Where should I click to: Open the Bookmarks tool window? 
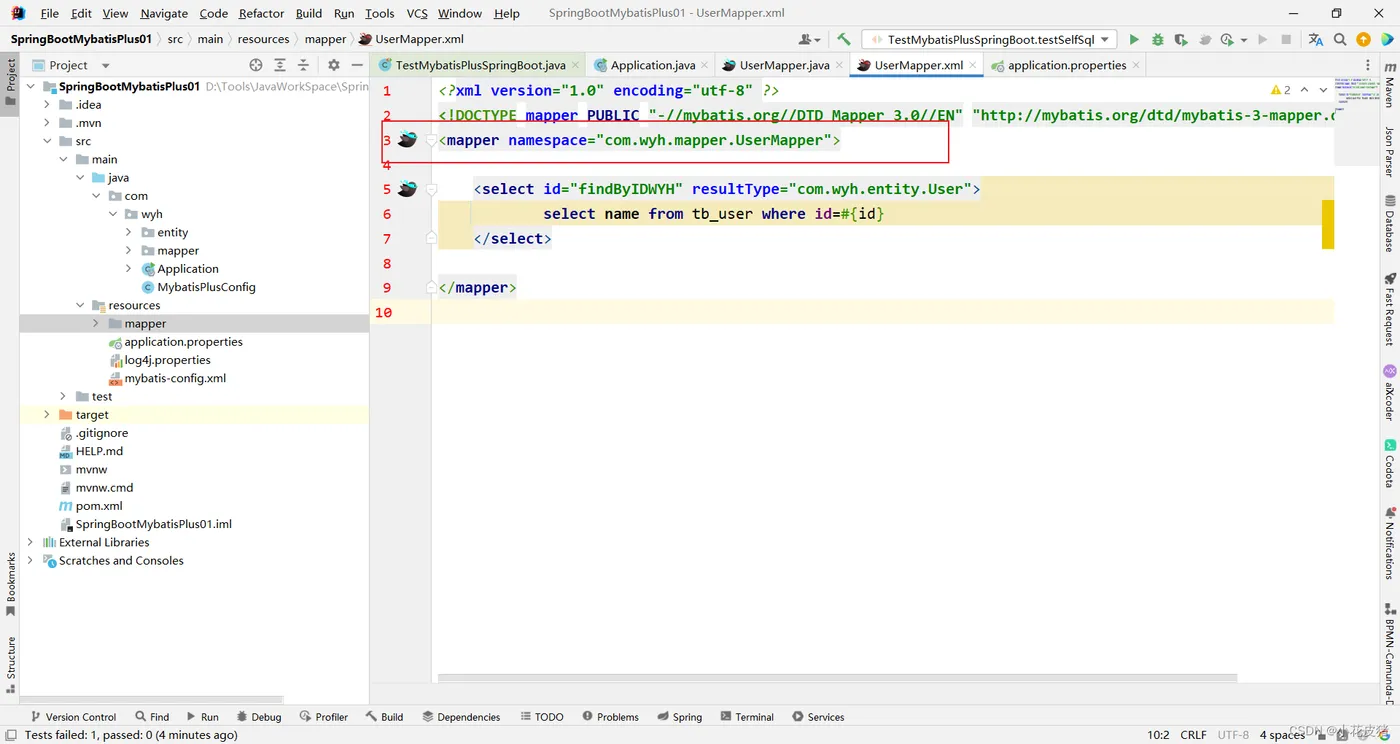[10, 585]
